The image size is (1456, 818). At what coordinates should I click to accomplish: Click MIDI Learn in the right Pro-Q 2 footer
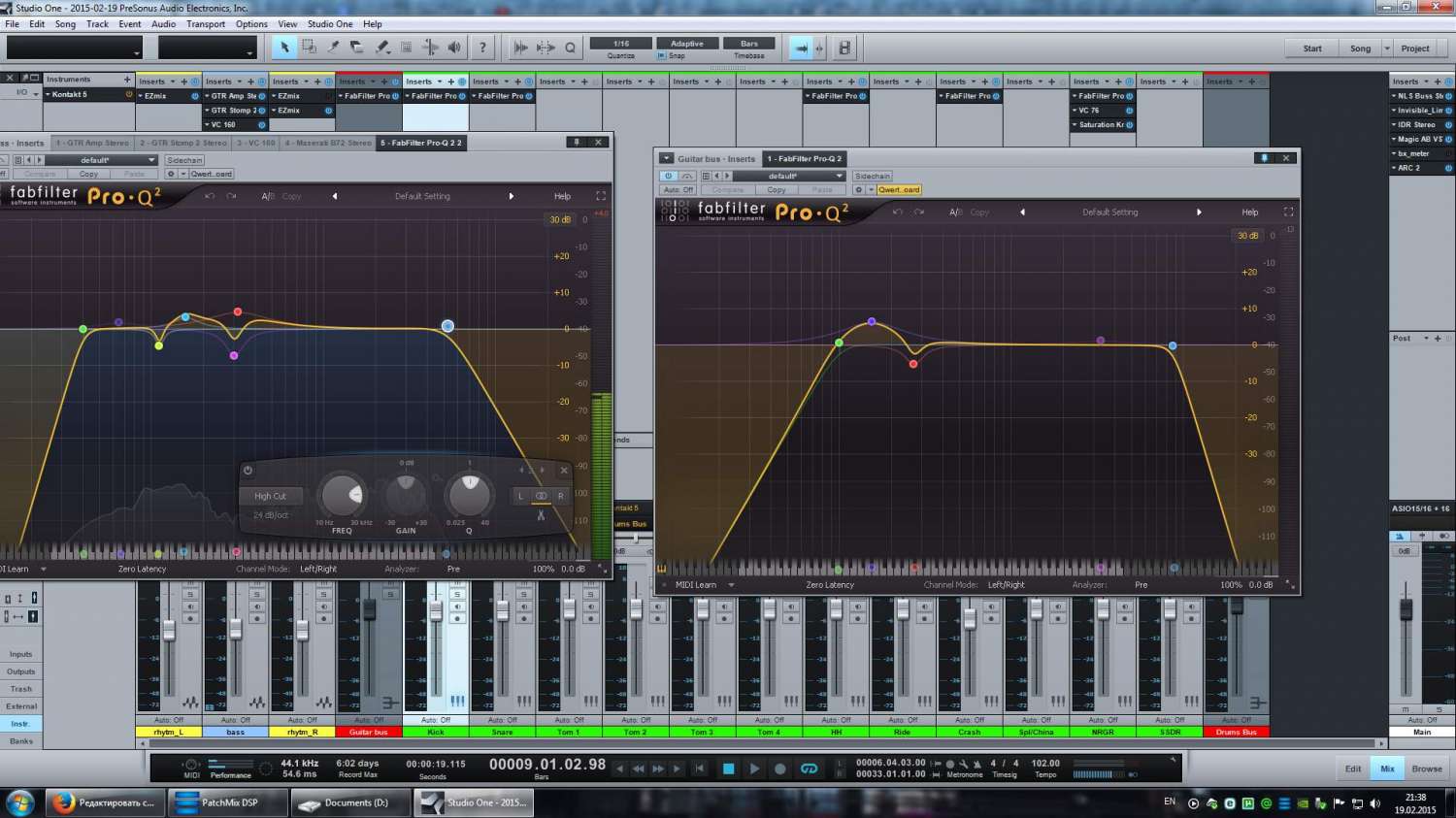(696, 585)
